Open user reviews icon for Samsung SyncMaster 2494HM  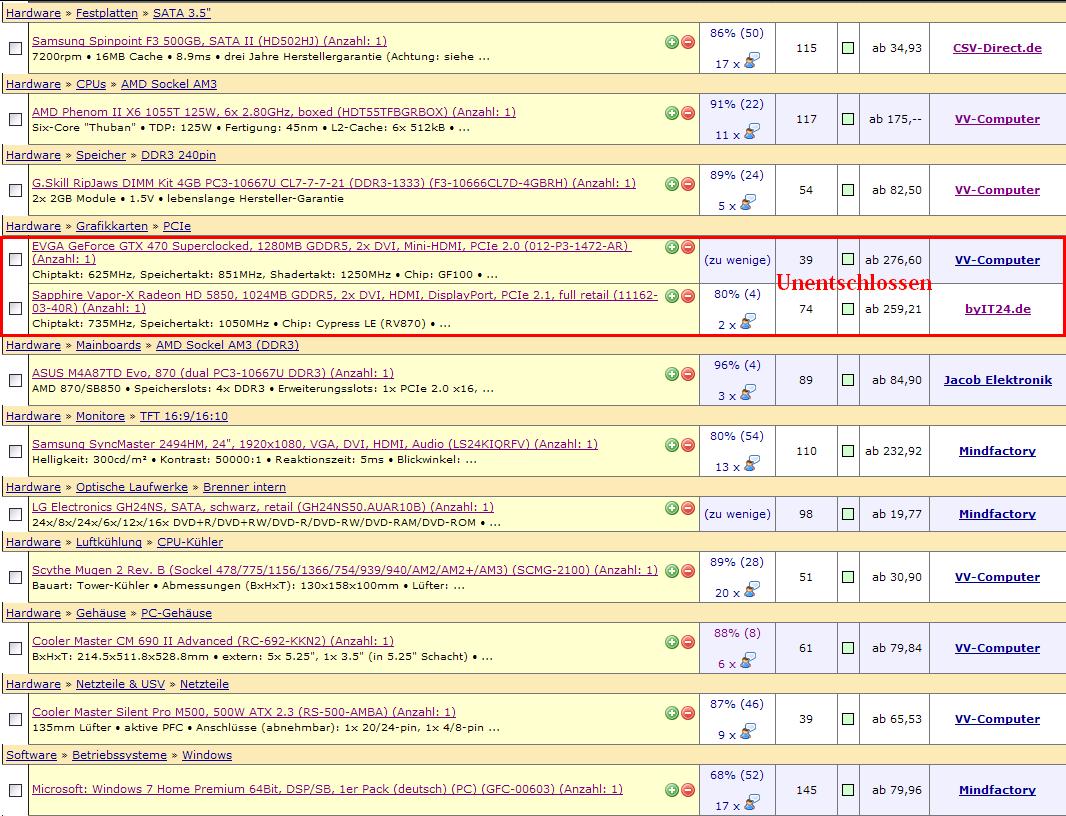tap(751, 465)
